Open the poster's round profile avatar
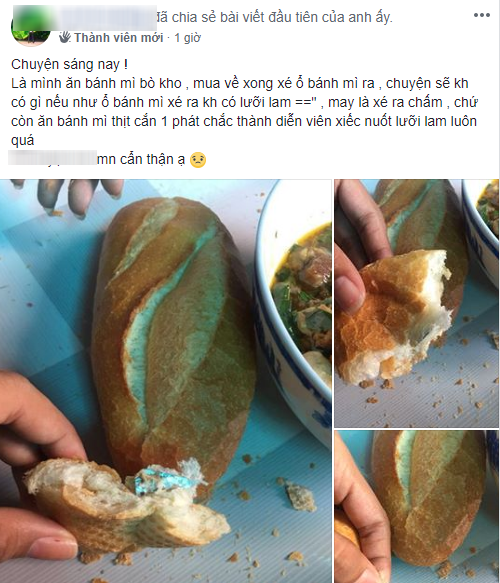The height and width of the screenshot is (583, 500). pyautogui.click(x=30, y=29)
